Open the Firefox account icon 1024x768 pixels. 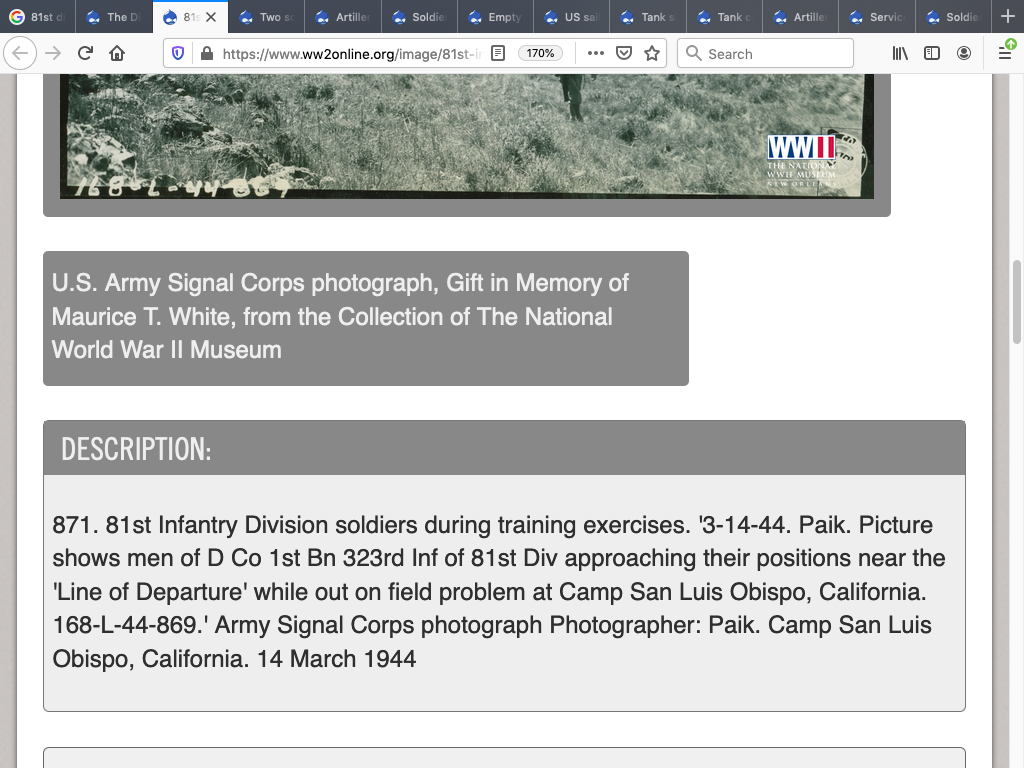pyautogui.click(x=964, y=53)
